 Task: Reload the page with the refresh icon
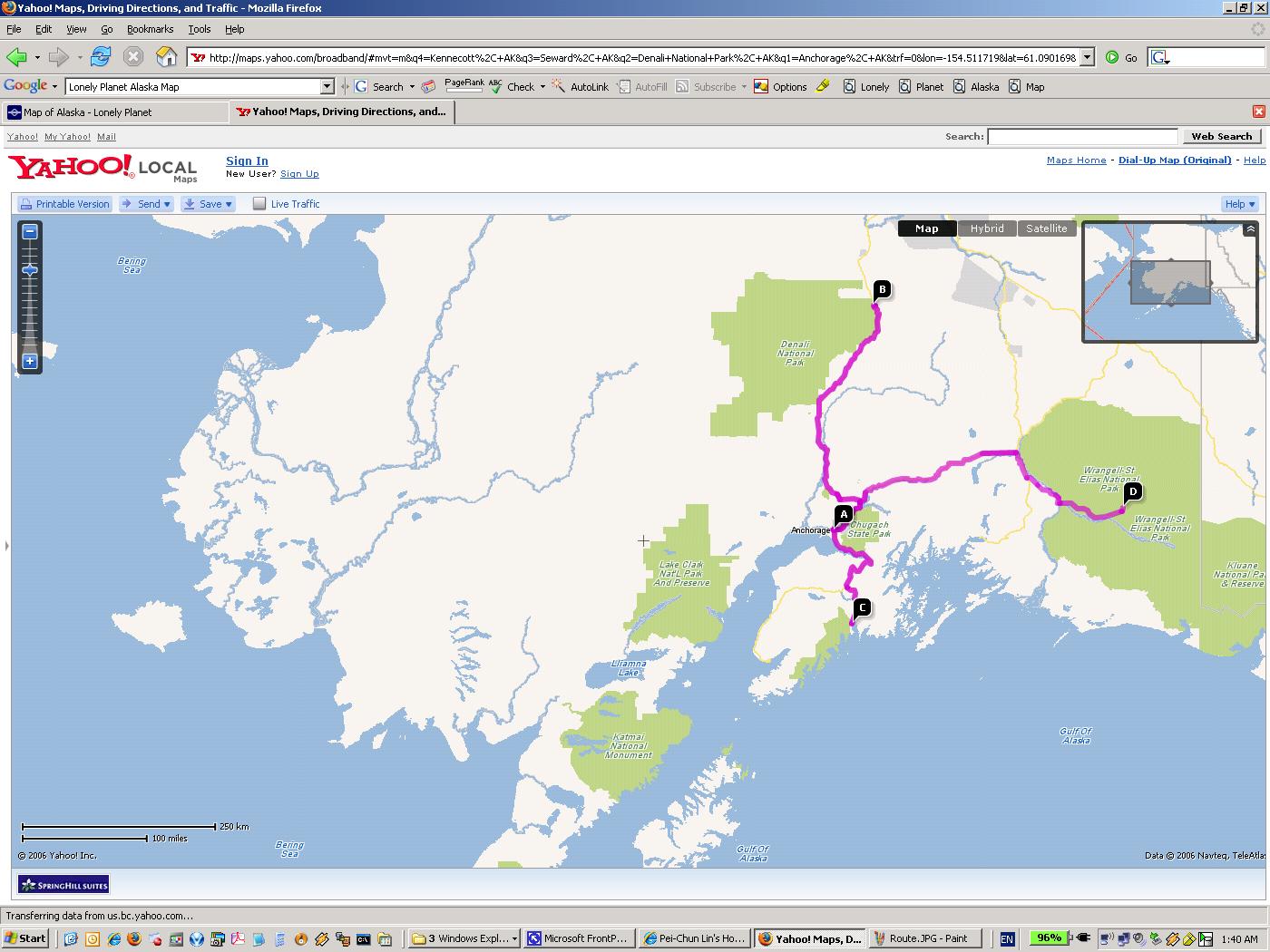[x=100, y=56]
